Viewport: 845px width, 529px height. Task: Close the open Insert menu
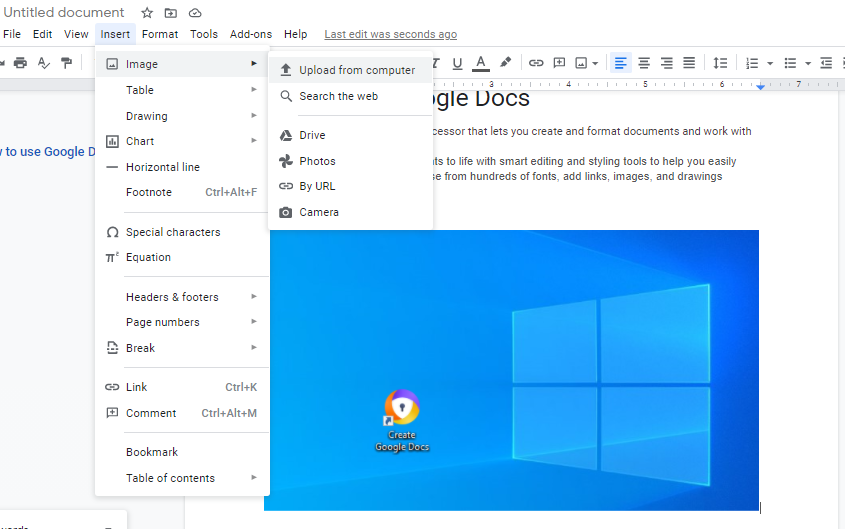(x=115, y=34)
